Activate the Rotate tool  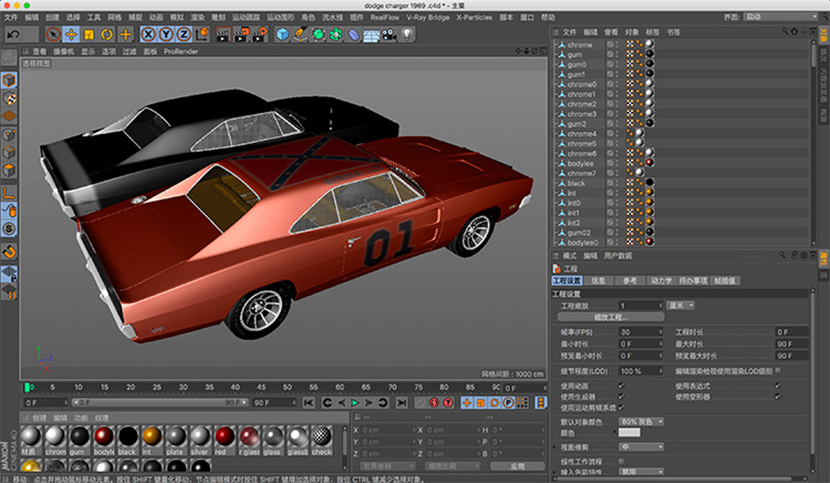107,35
